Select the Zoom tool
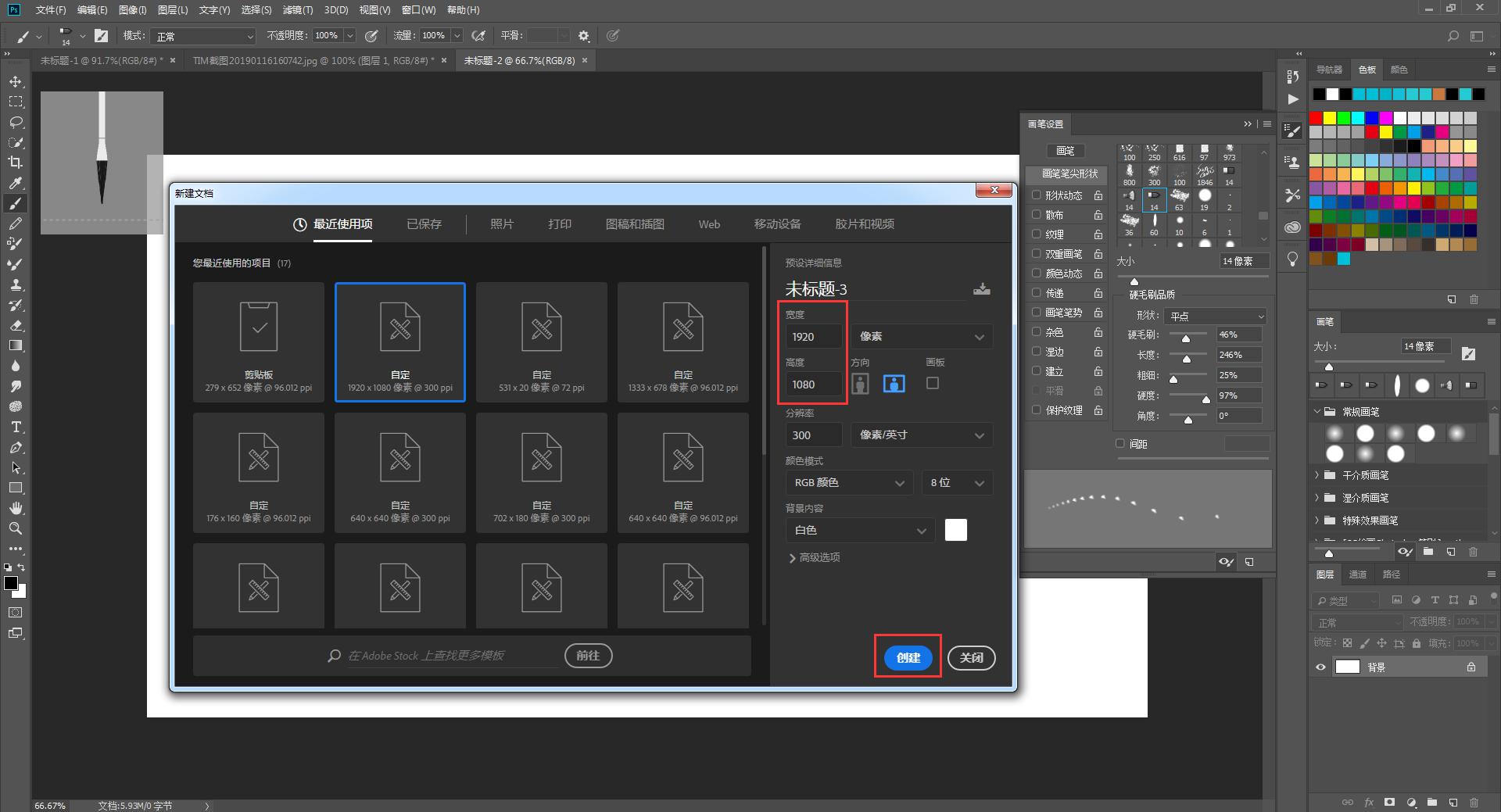 [16, 528]
